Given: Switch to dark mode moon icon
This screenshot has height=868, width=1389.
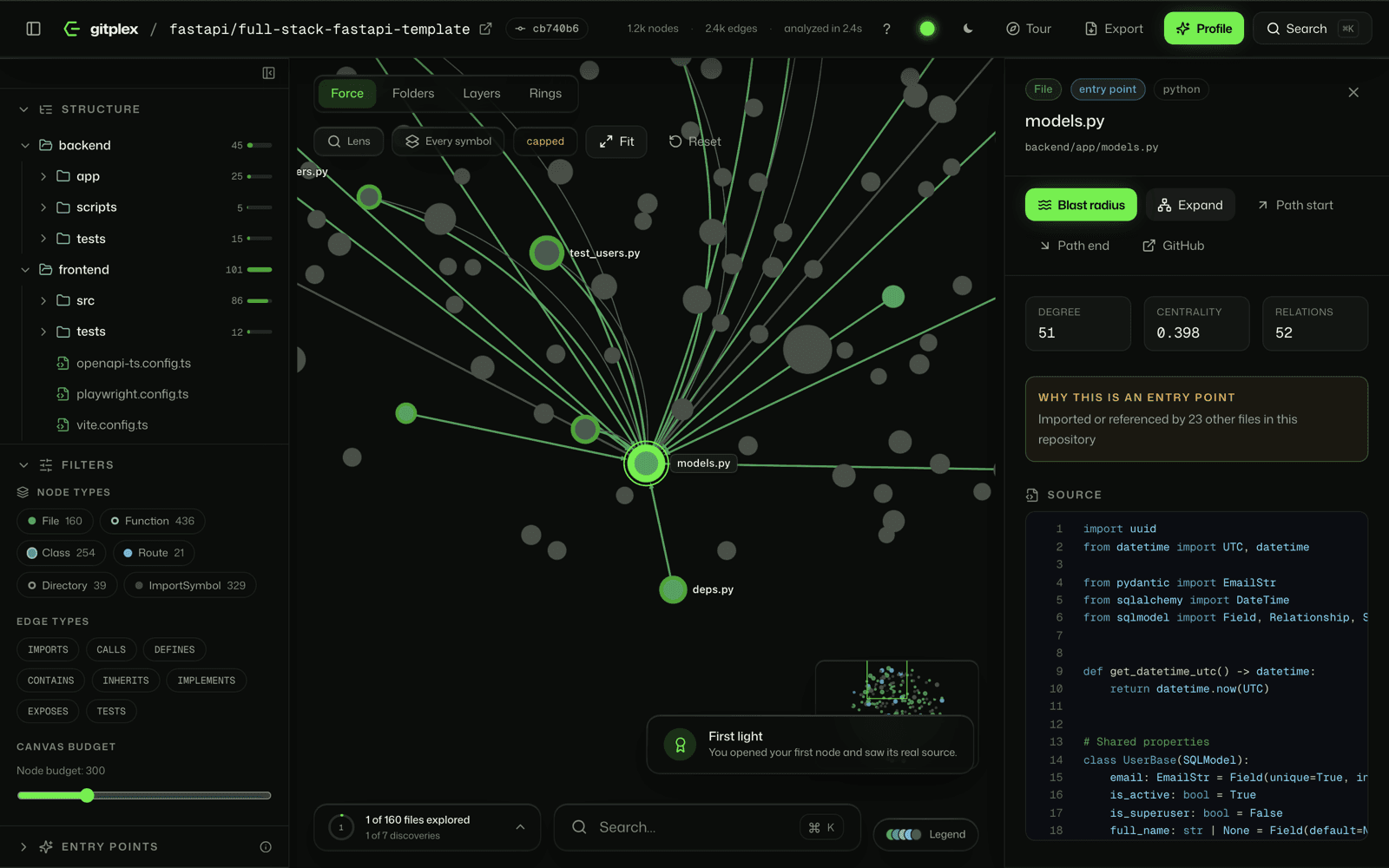Looking at the screenshot, I should coord(968,29).
